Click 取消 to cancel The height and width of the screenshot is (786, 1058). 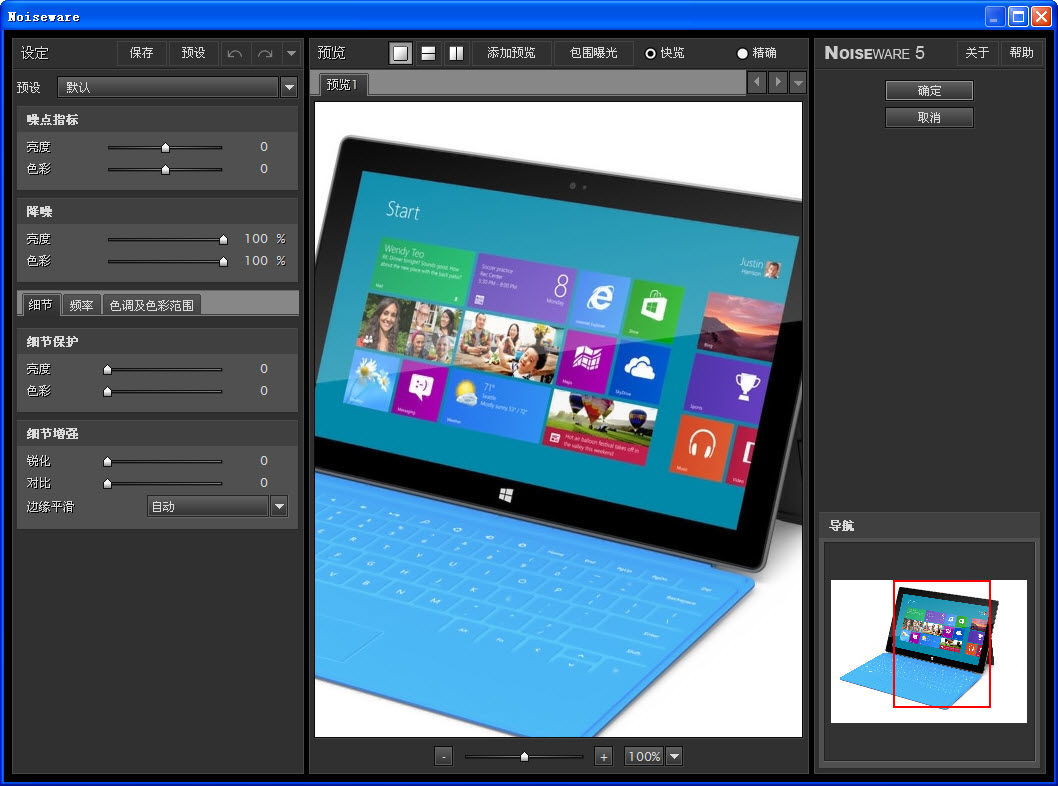pos(929,117)
